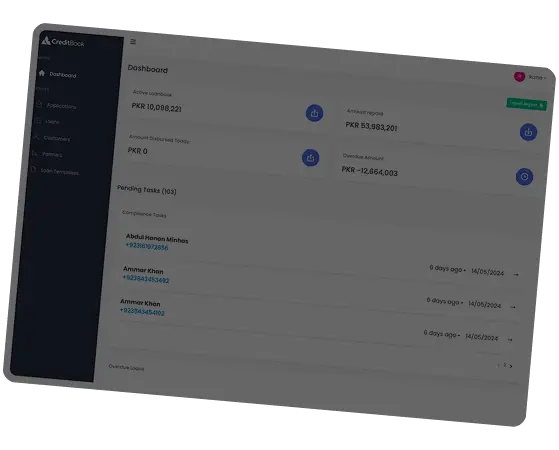Click Amount Disbursed Today export icon
Screen dimensions: 559x450
311,158
